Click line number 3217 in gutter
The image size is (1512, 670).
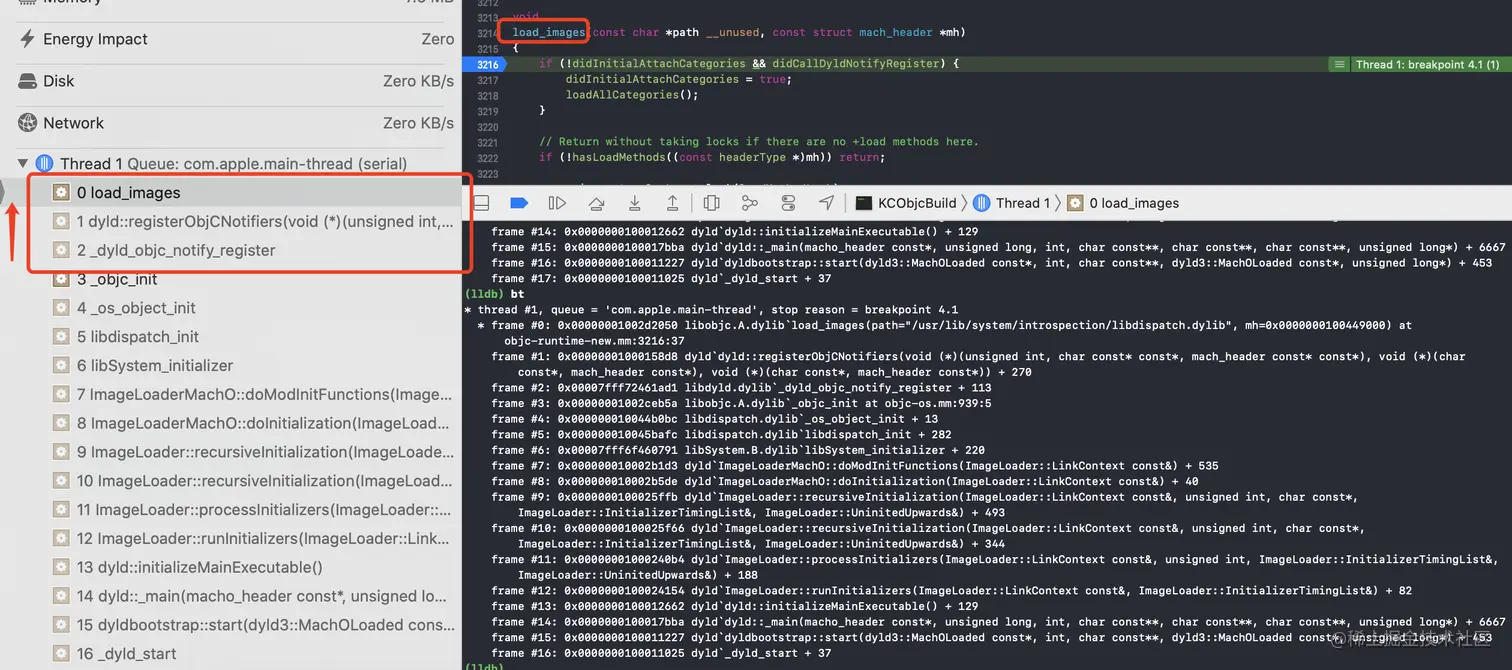tap(487, 80)
